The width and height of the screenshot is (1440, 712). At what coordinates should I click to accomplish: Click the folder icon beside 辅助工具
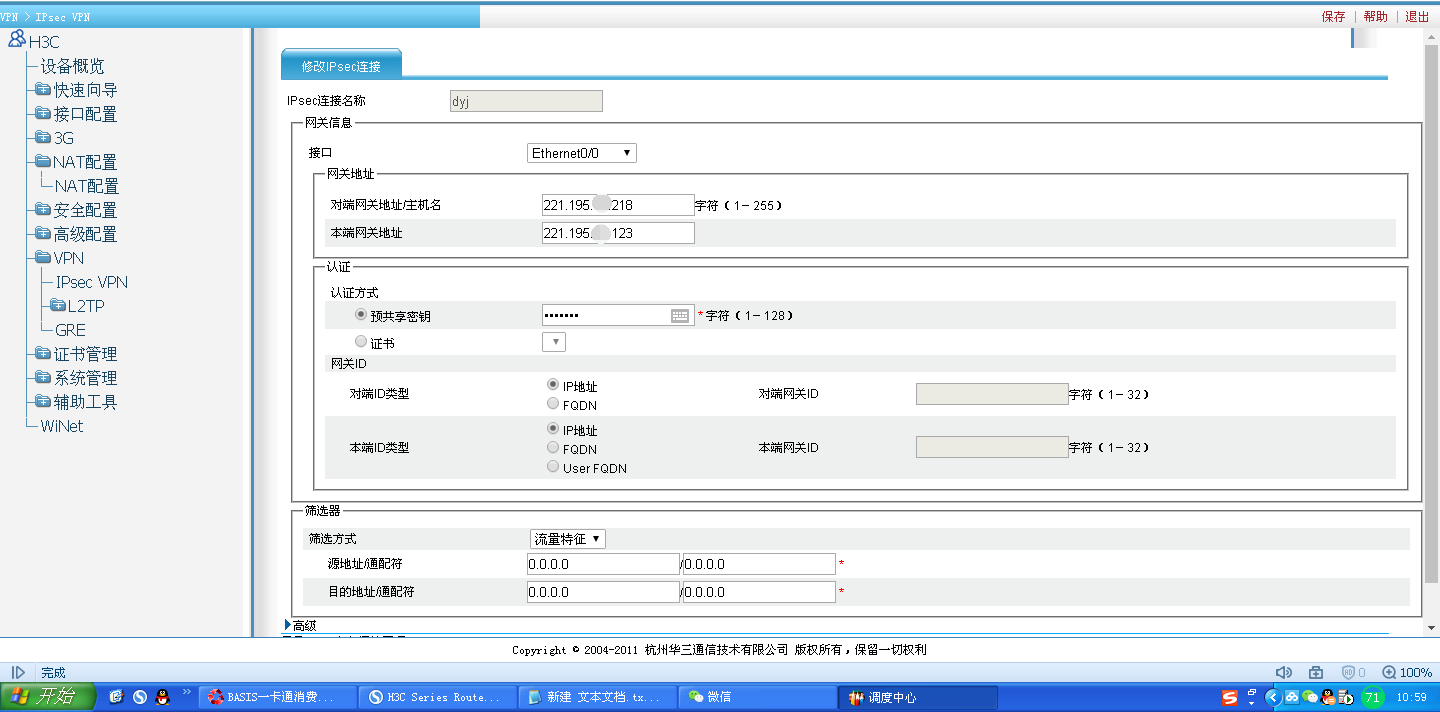43,402
